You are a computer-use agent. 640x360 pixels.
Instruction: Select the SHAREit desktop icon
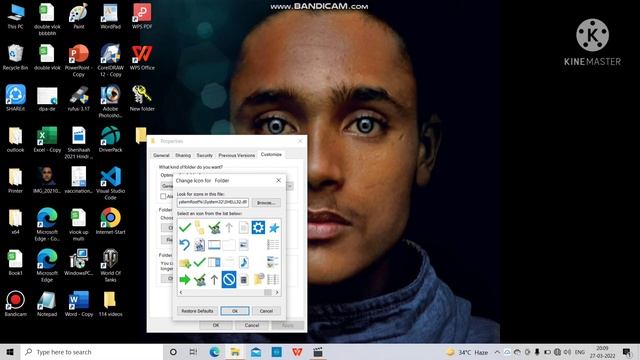click(x=16, y=98)
